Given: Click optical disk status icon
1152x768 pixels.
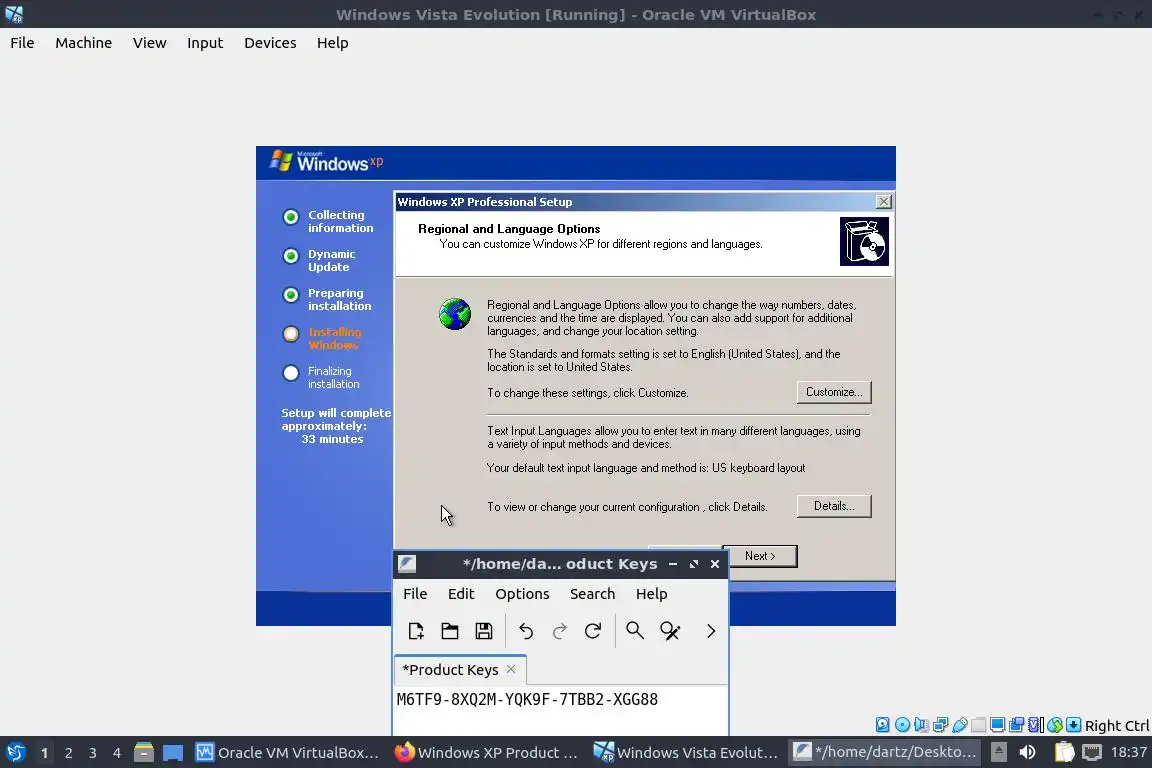Looking at the screenshot, I should 902,725.
